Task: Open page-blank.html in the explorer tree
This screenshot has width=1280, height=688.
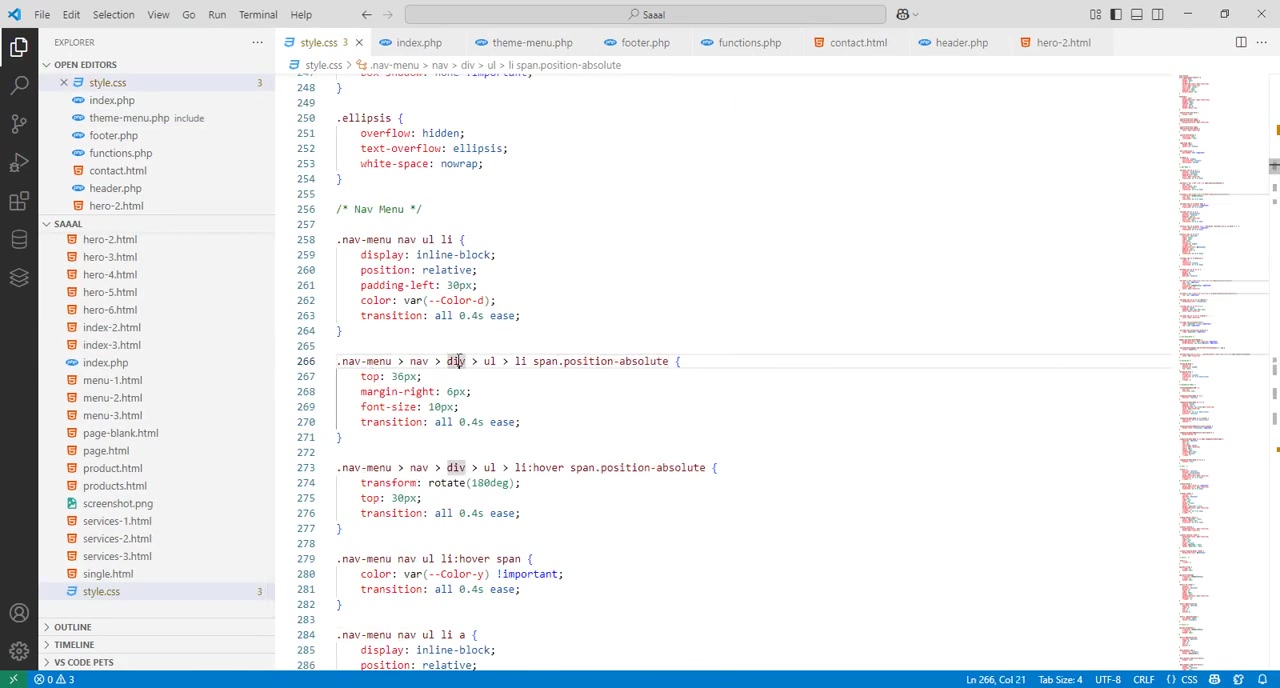Action: click(120, 433)
